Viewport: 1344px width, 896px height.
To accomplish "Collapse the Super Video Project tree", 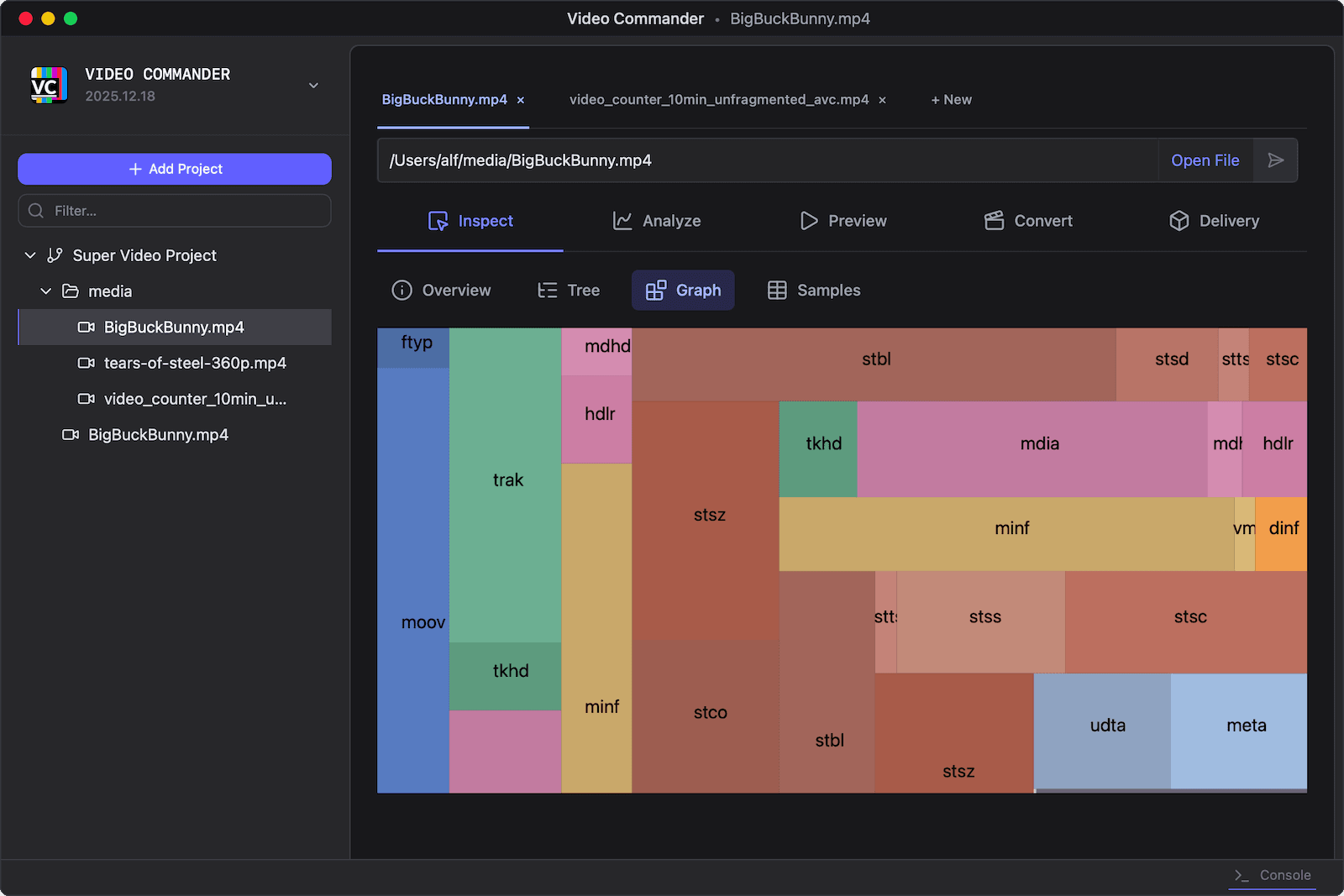I will 30,255.
